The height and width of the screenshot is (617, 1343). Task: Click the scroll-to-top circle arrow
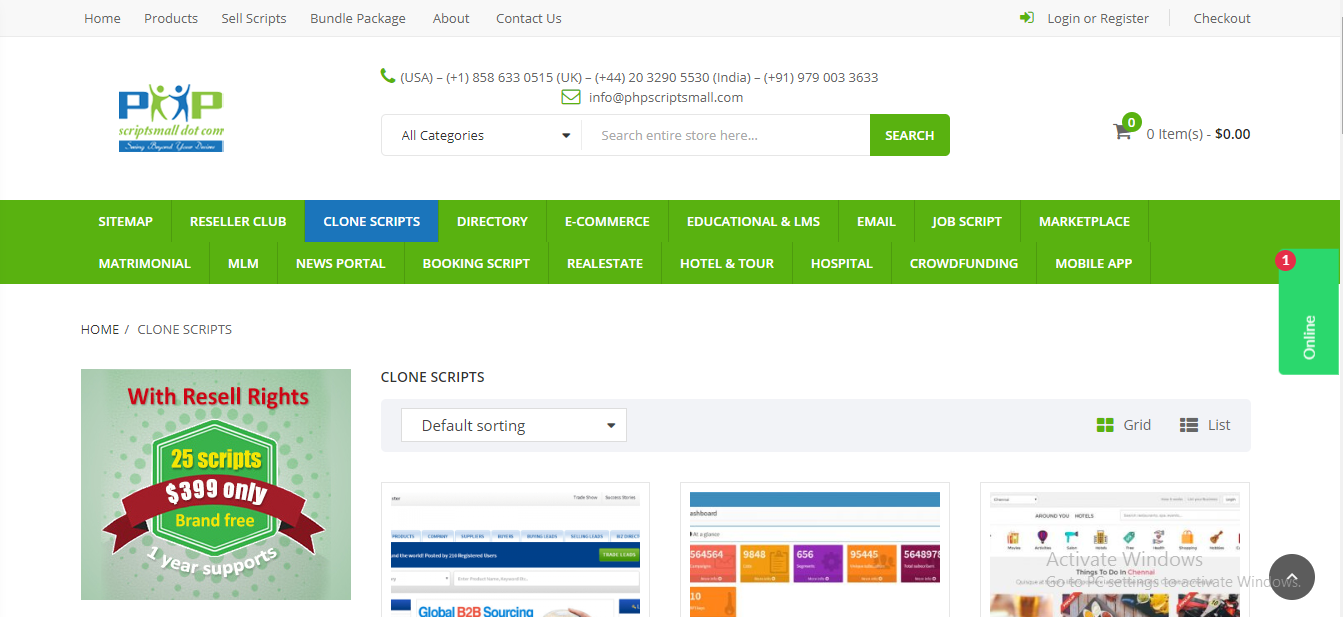point(1291,577)
